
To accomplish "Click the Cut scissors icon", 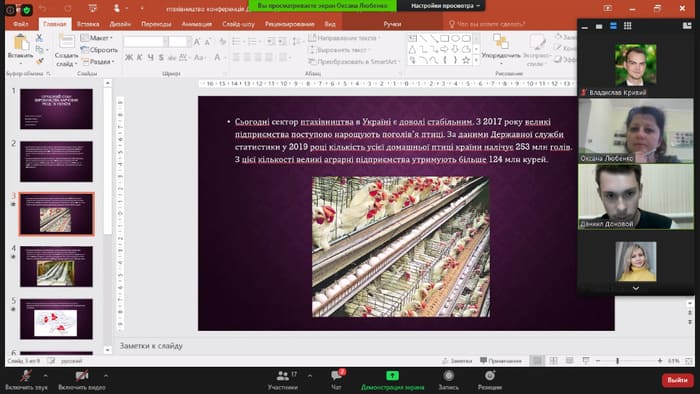I will click(39, 38).
